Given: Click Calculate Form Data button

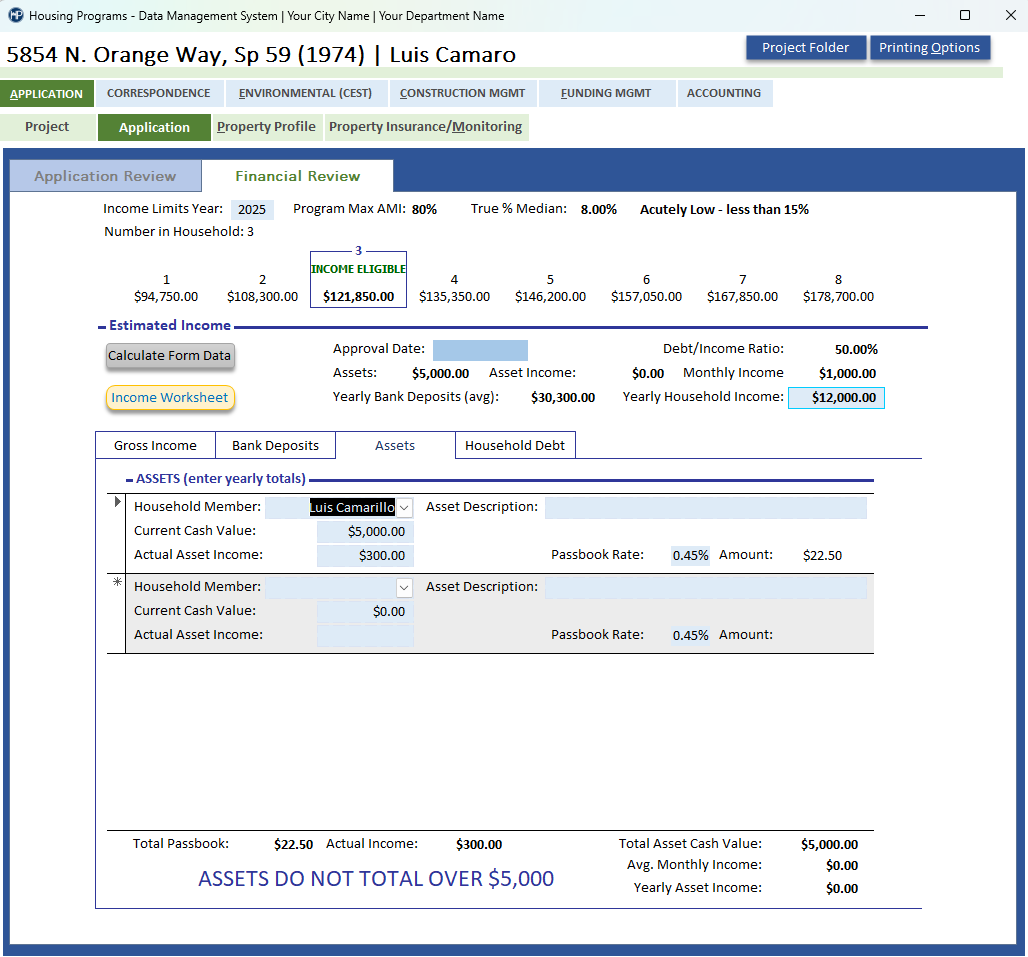Looking at the screenshot, I should click(169, 356).
